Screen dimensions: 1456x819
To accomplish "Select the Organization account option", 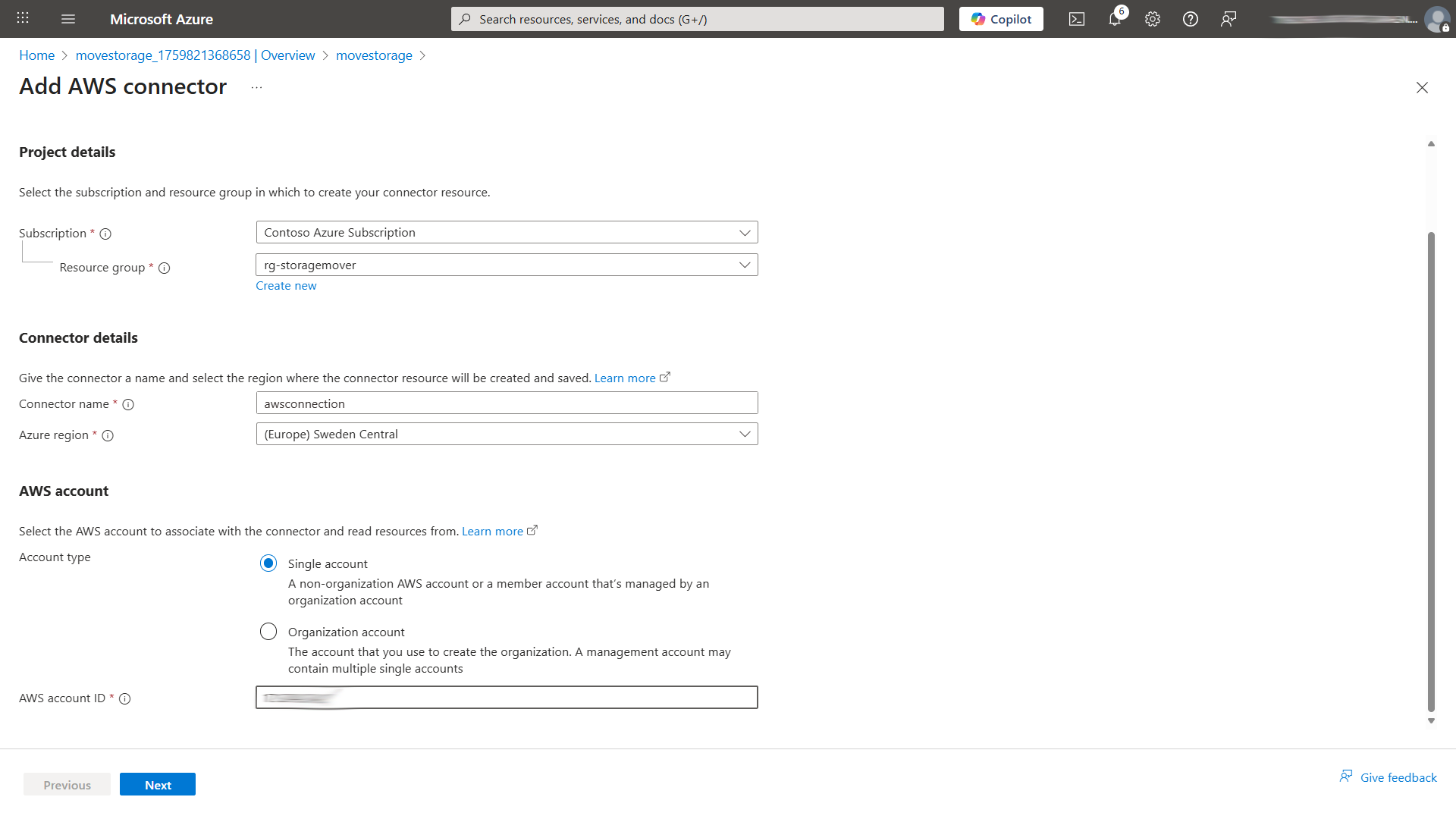I will click(268, 631).
